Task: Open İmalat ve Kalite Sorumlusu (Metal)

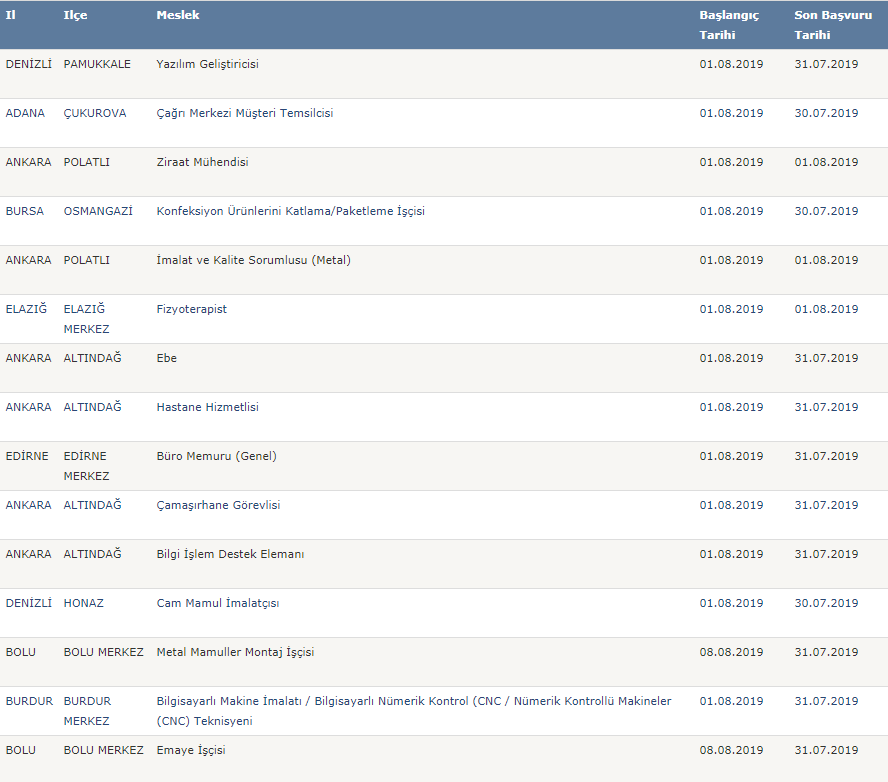Action: [254, 260]
